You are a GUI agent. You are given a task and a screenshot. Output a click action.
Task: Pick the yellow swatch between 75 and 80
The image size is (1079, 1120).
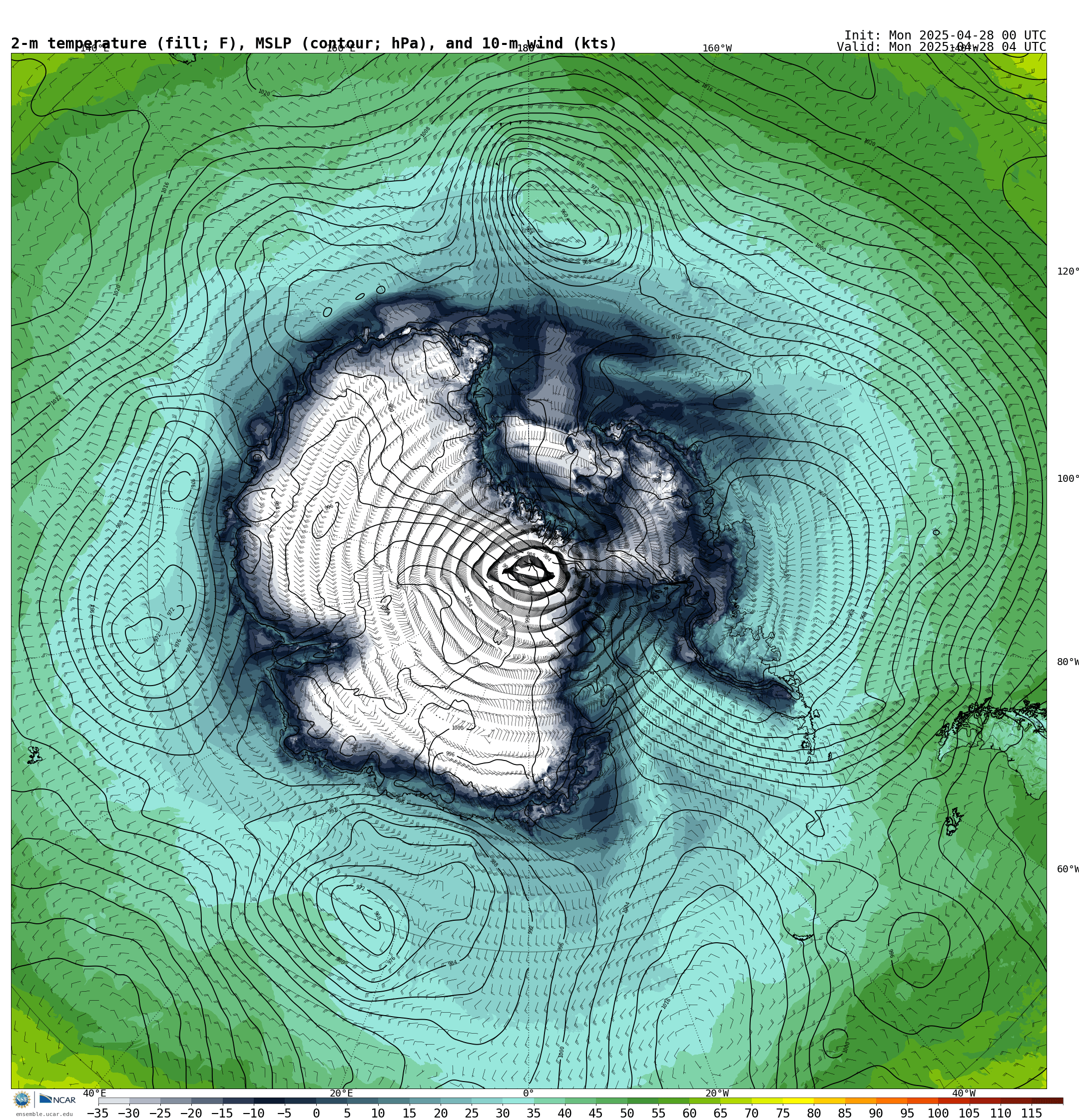798,1101
